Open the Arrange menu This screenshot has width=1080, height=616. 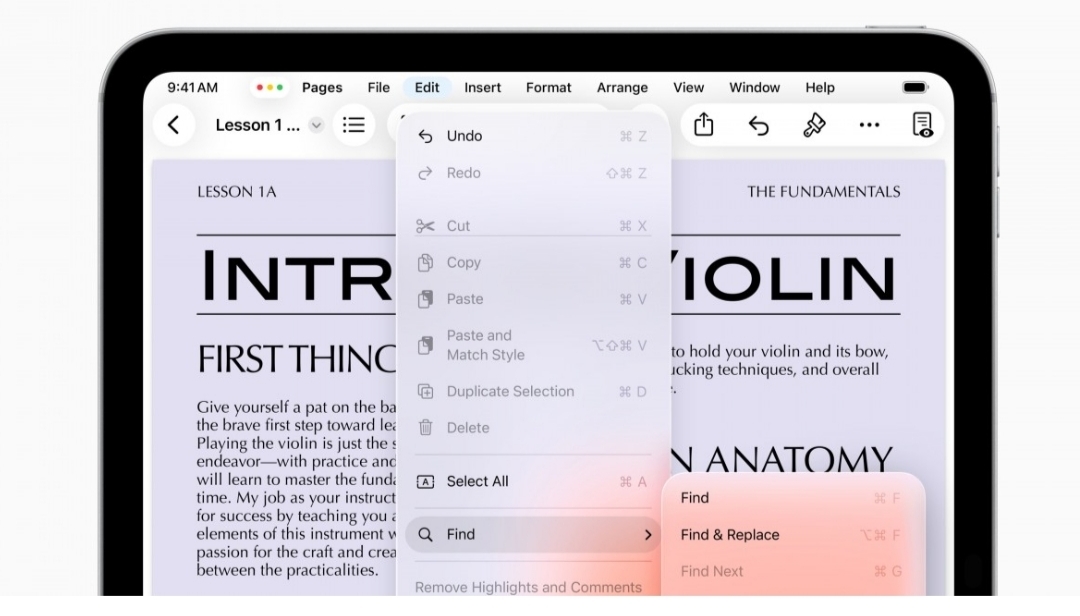(622, 88)
